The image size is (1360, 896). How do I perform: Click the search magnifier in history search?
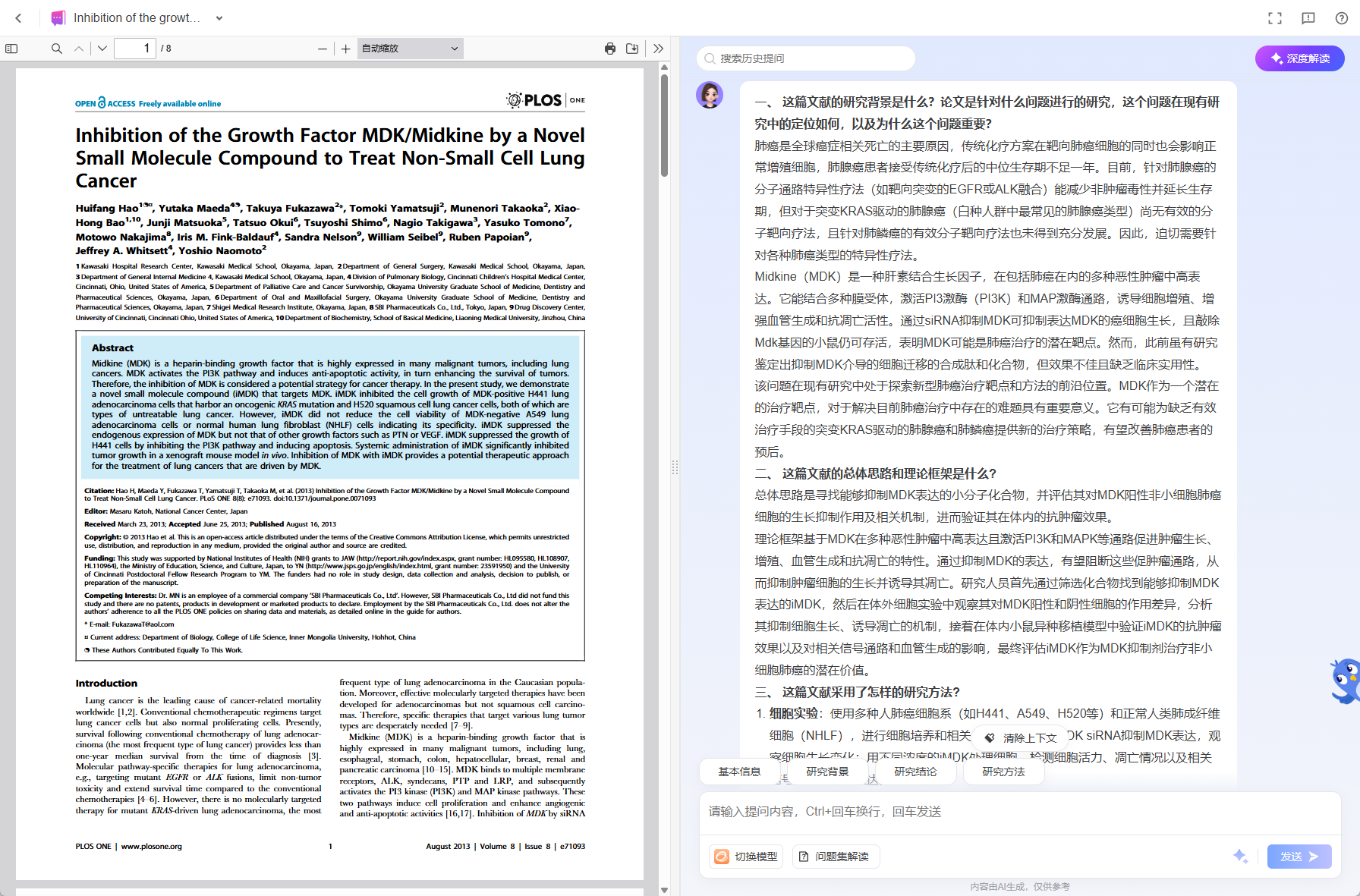pyautogui.click(x=710, y=58)
